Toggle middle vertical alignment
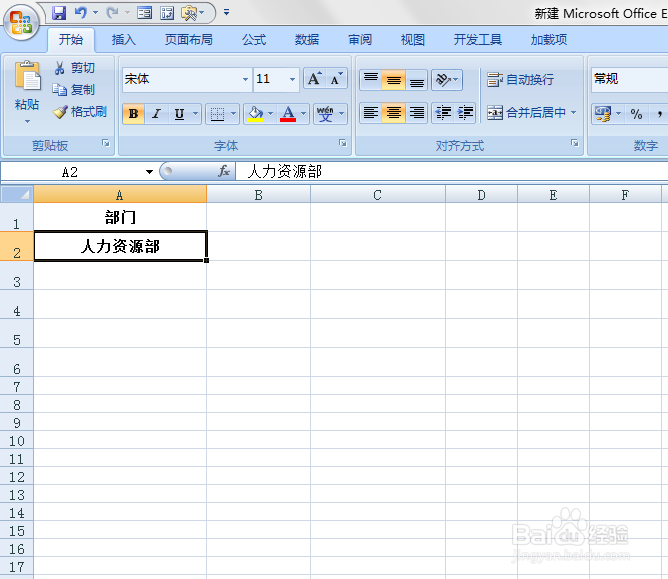This screenshot has height=579, width=668. (x=394, y=80)
